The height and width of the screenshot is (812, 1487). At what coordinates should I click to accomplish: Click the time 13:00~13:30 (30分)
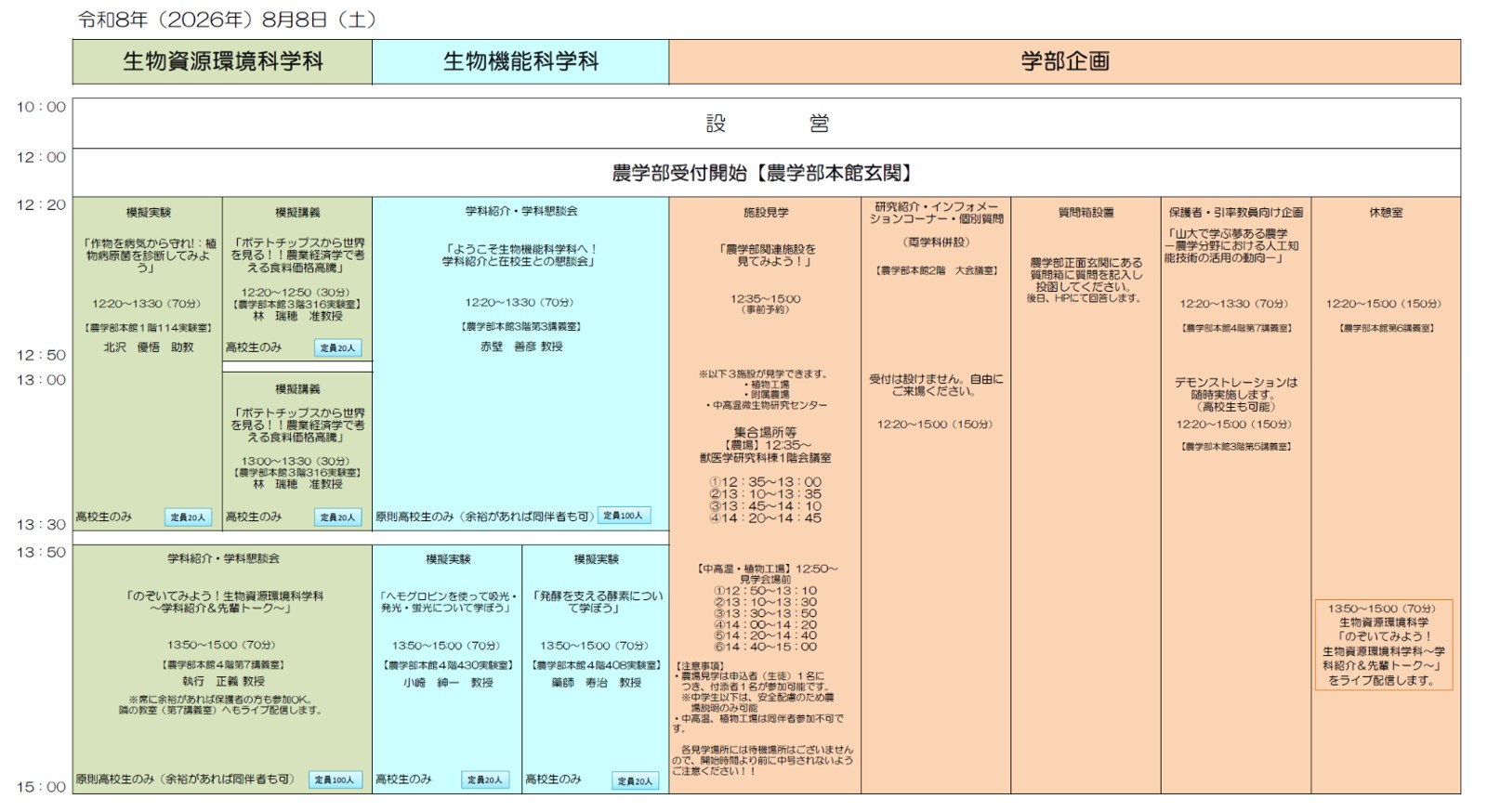coord(296,461)
